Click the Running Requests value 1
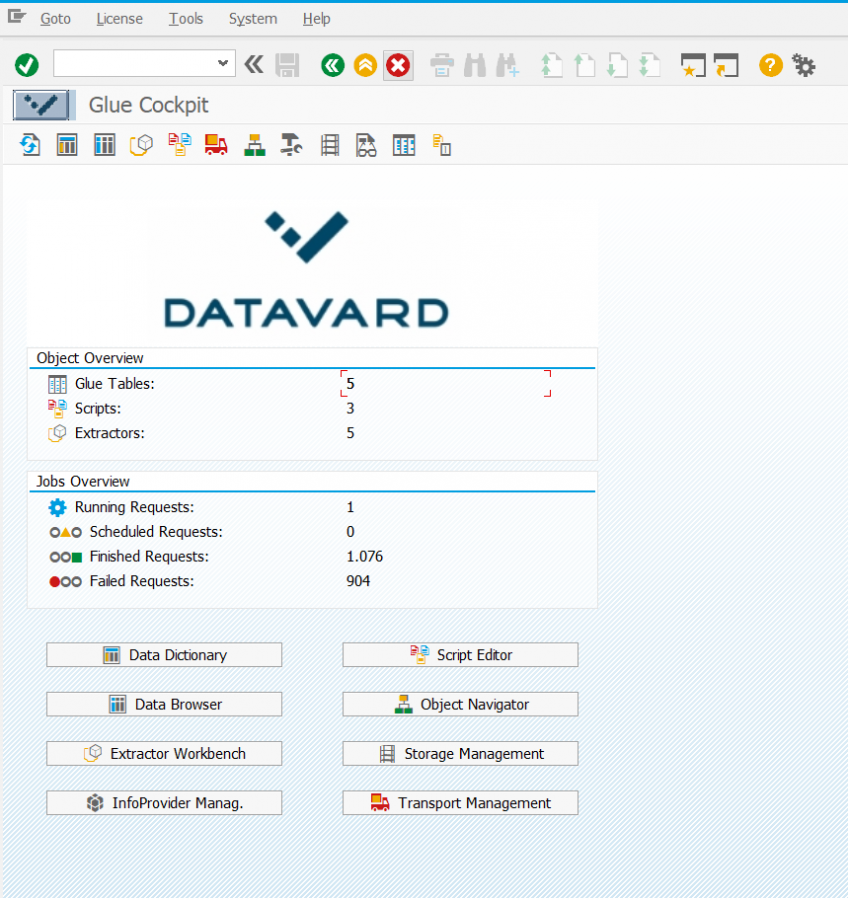The height and width of the screenshot is (898, 848). coord(350,507)
